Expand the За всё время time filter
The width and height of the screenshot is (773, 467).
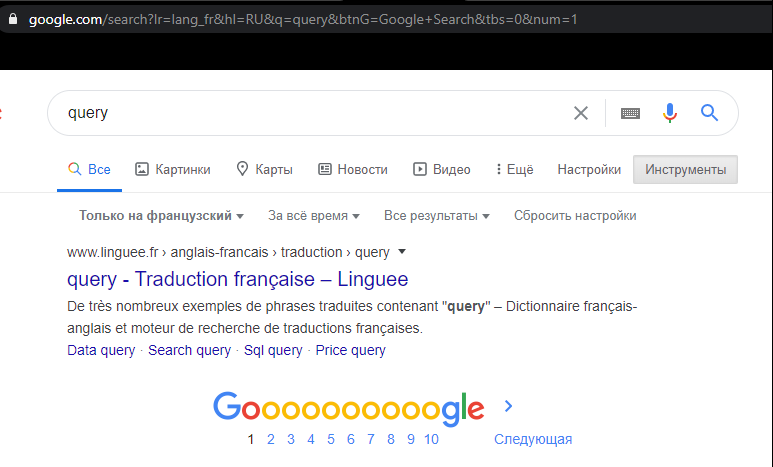click(x=314, y=216)
